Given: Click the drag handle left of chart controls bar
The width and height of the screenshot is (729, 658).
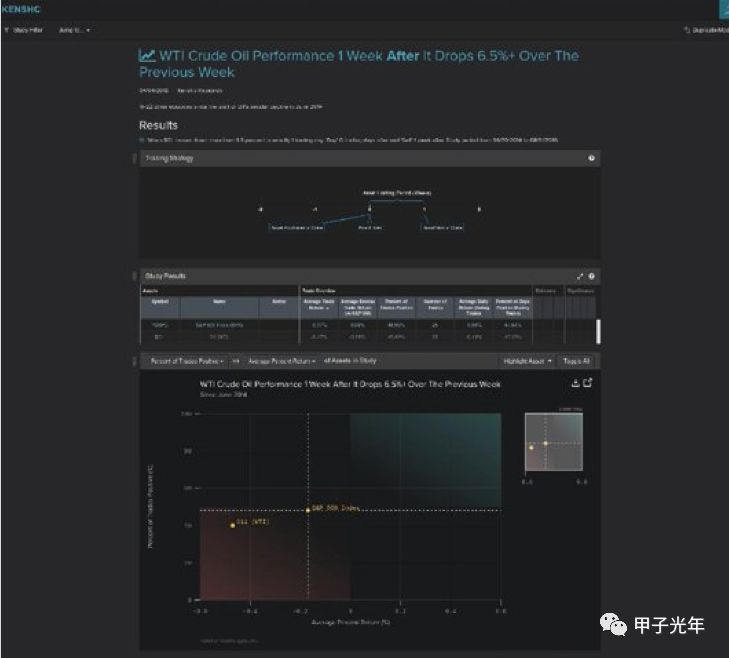Looking at the screenshot, I should coord(134,361).
